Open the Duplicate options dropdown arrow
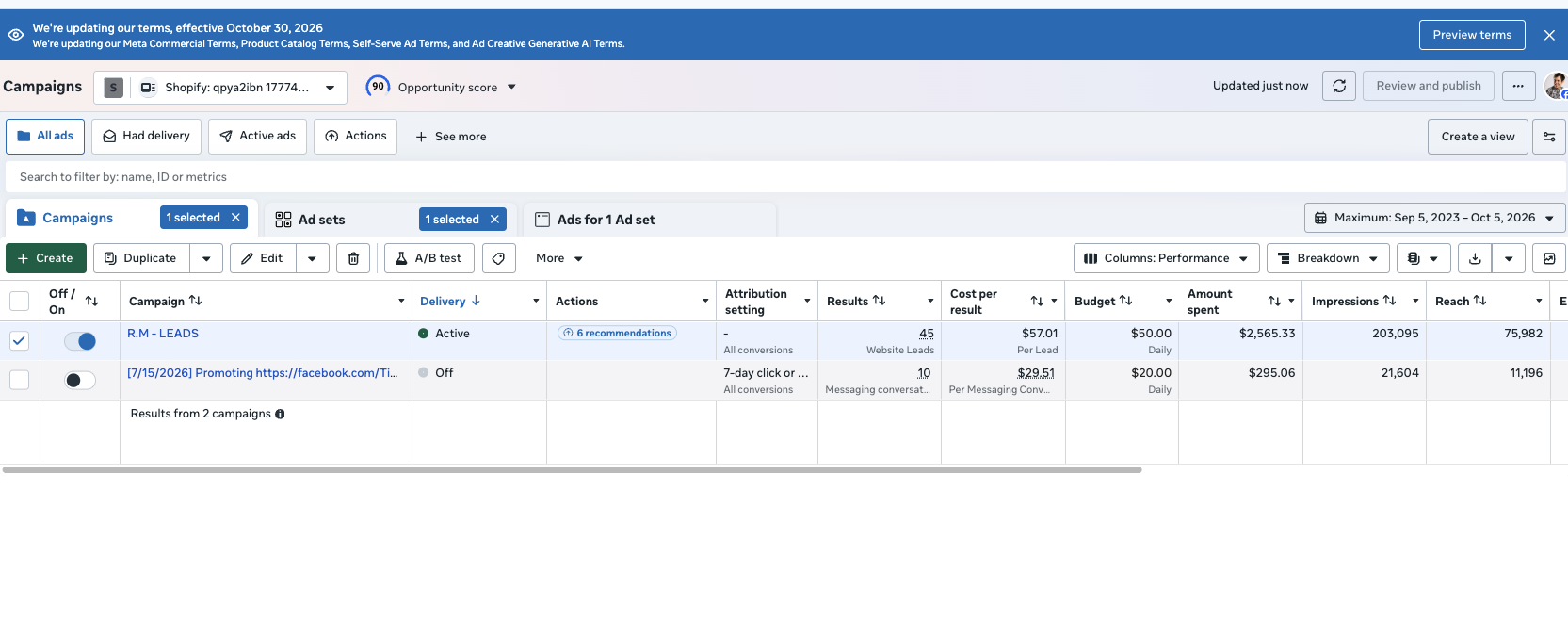Screen dimensions: 1568x622 pos(206,258)
